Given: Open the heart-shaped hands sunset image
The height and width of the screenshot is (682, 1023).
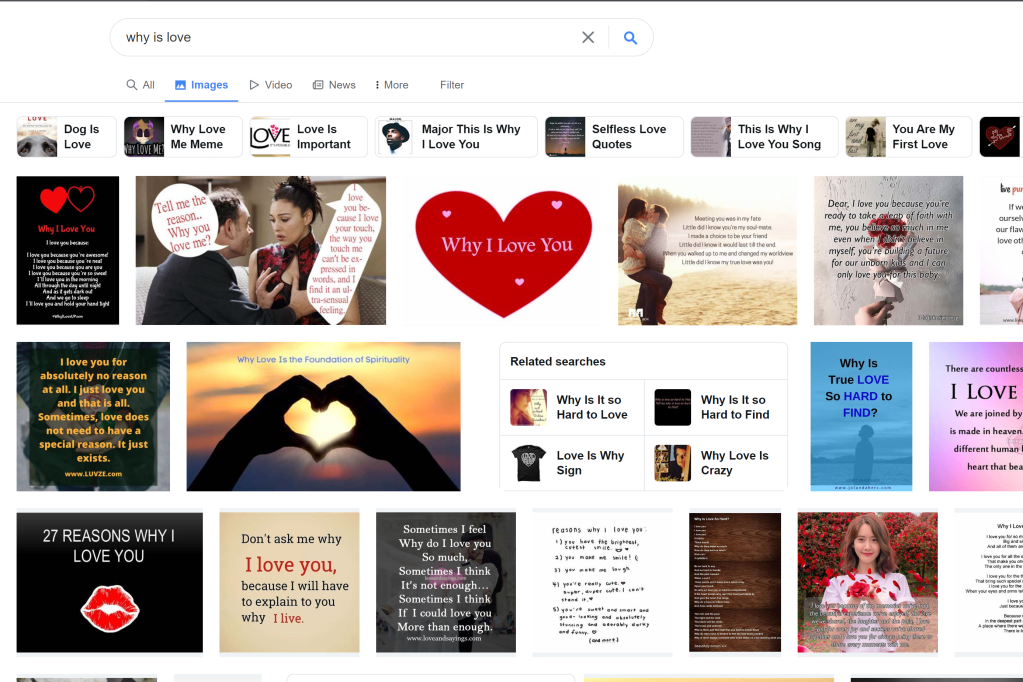Looking at the screenshot, I should (323, 417).
